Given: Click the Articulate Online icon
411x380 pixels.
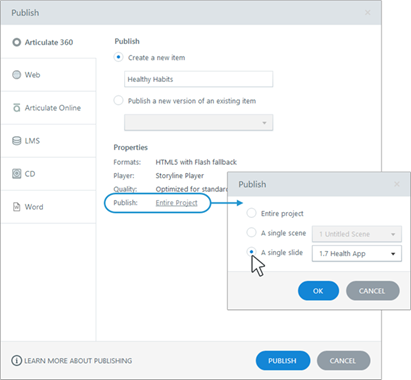Looking at the screenshot, I should coord(16,108).
